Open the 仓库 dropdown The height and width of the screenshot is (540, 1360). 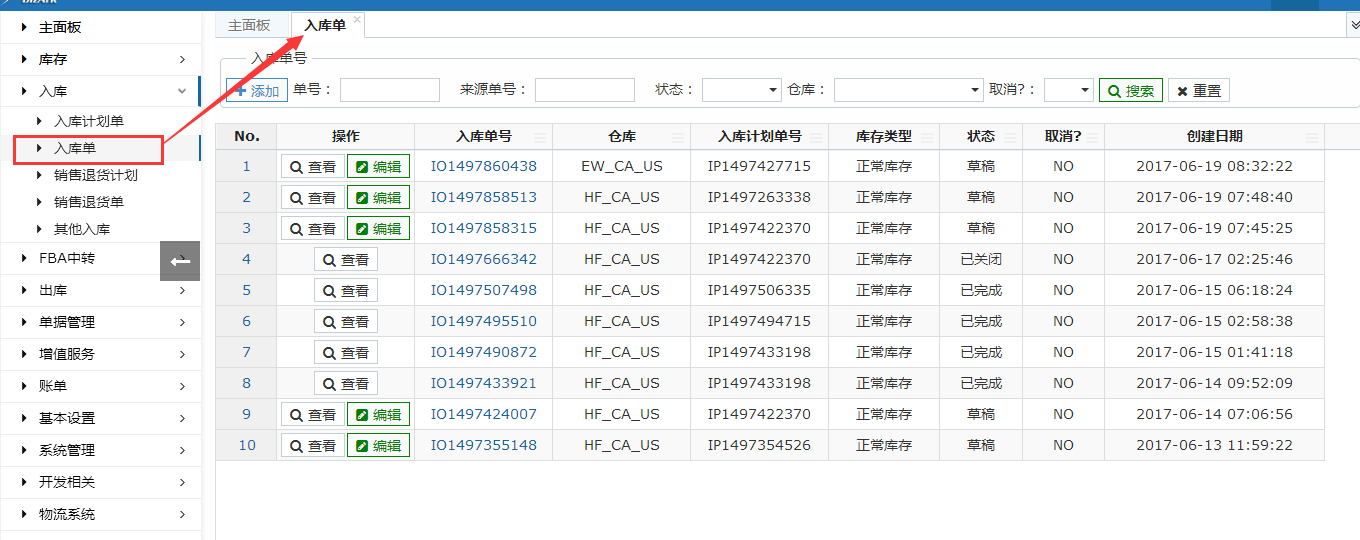909,90
